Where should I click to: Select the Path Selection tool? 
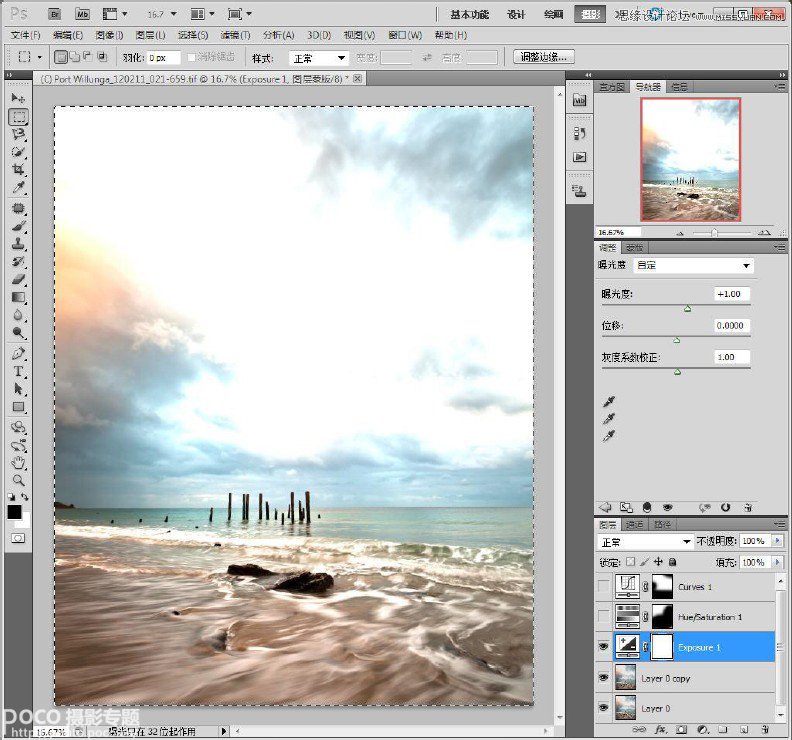[18, 389]
